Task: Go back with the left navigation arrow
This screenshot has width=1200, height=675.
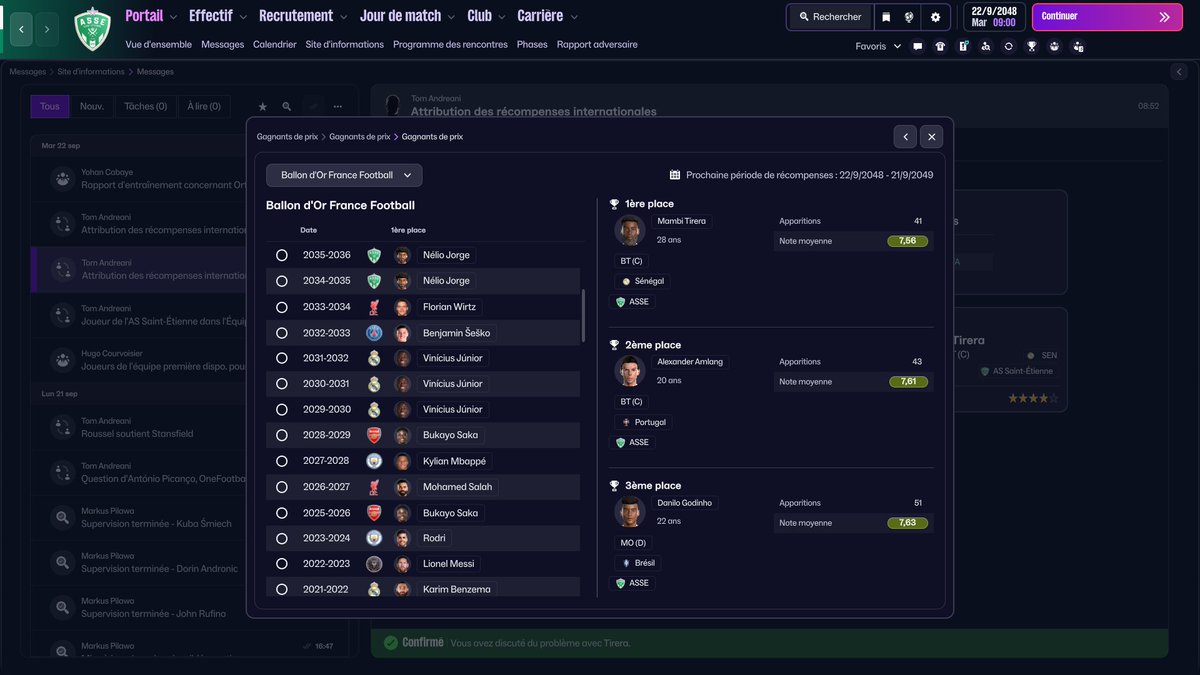Action: 21,29
